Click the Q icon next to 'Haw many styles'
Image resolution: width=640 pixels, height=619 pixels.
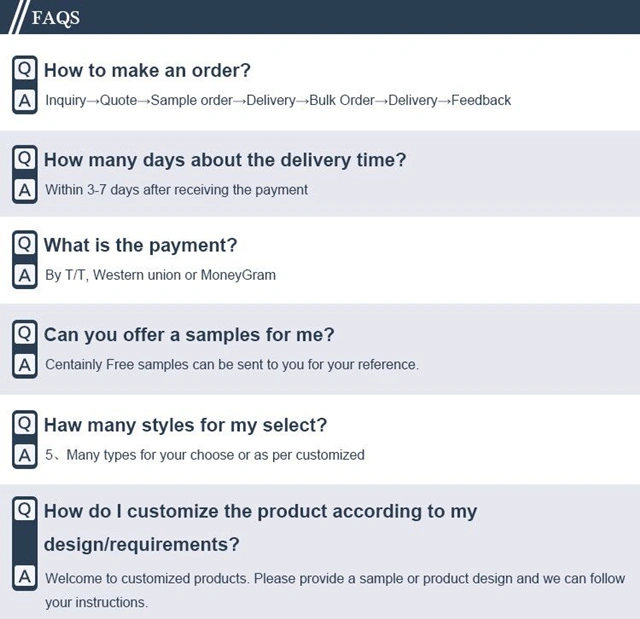point(24,424)
